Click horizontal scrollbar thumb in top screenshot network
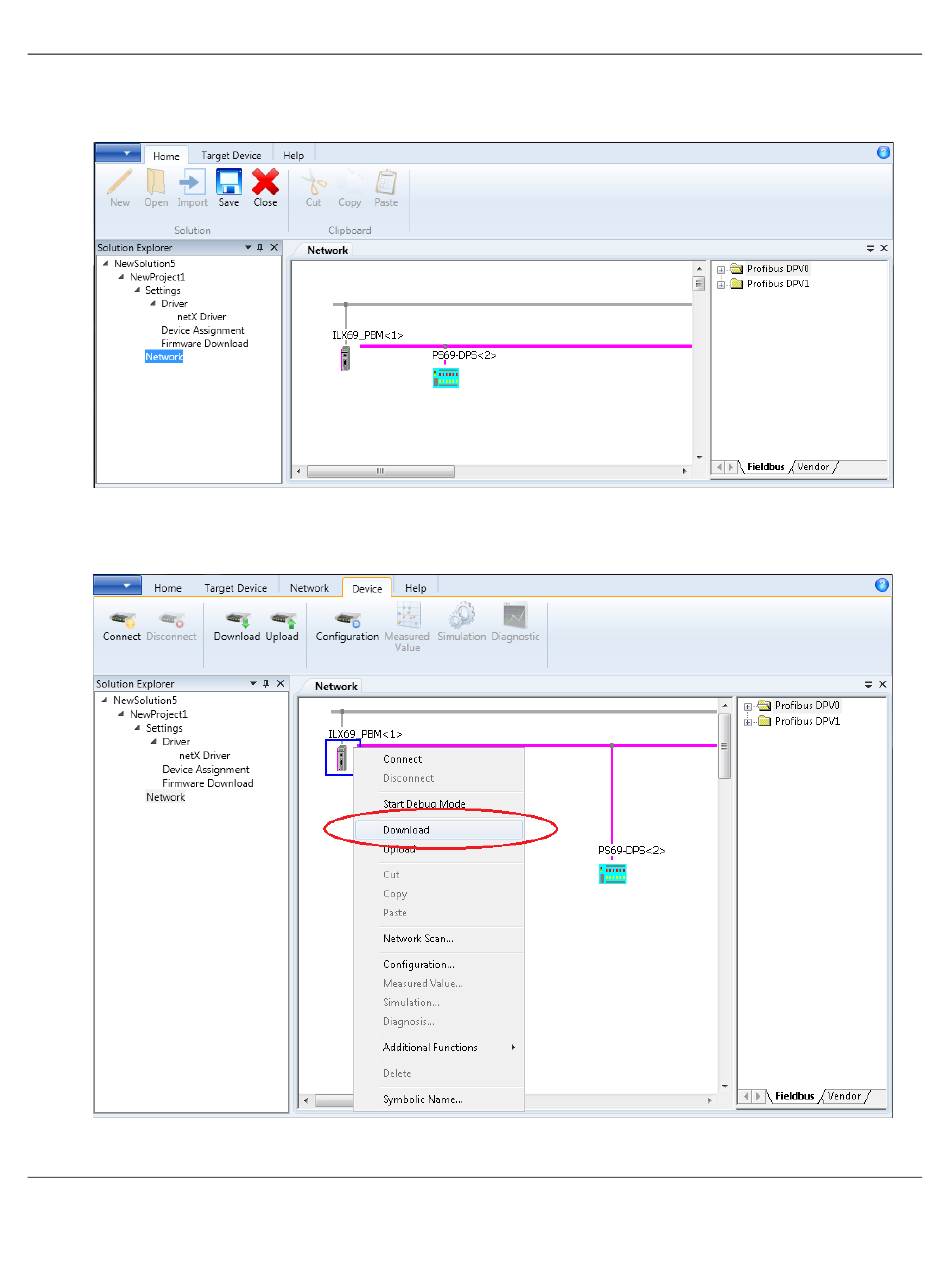 pyautogui.click(x=380, y=471)
